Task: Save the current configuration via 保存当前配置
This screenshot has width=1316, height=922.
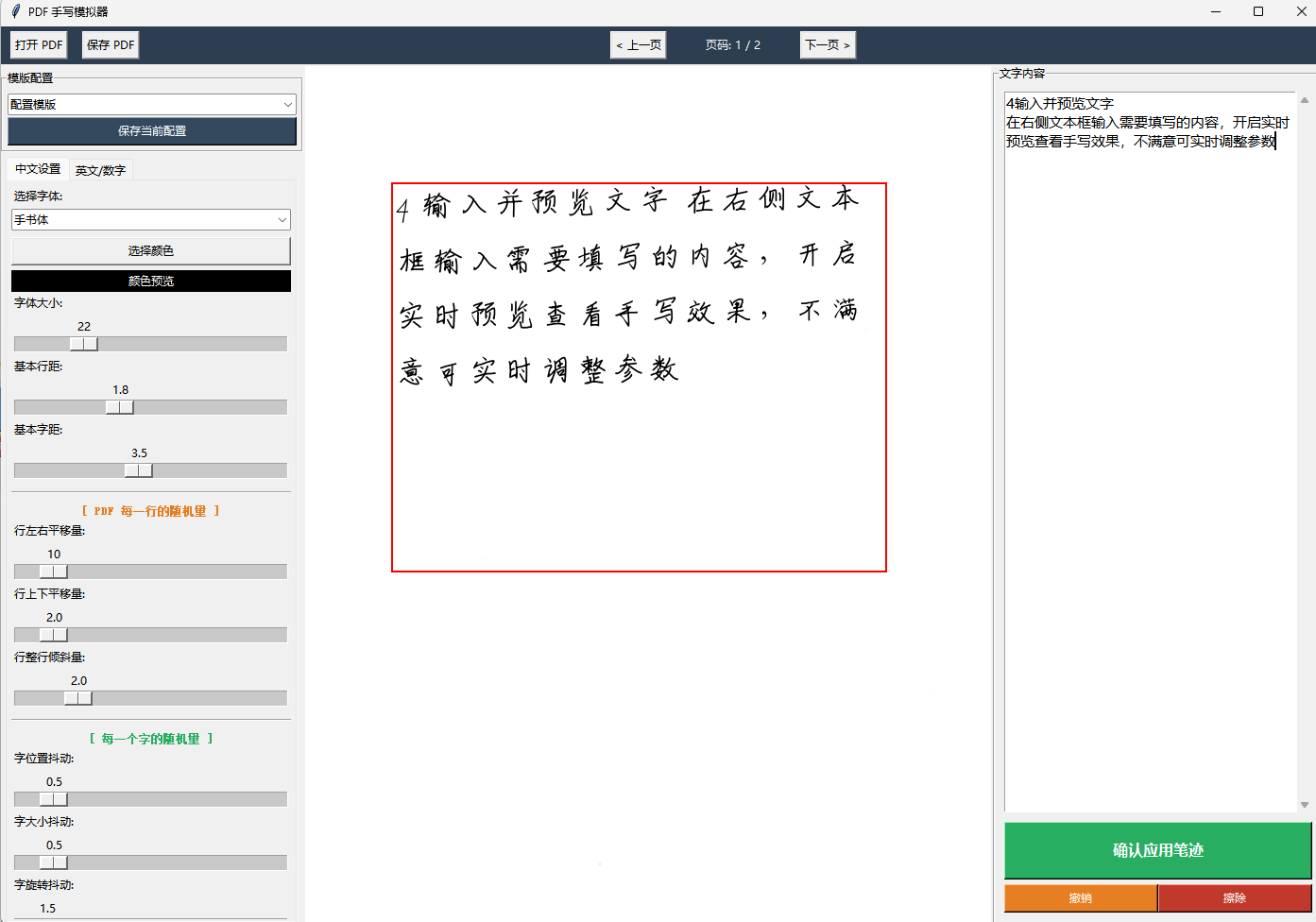Action: tap(152, 131)
